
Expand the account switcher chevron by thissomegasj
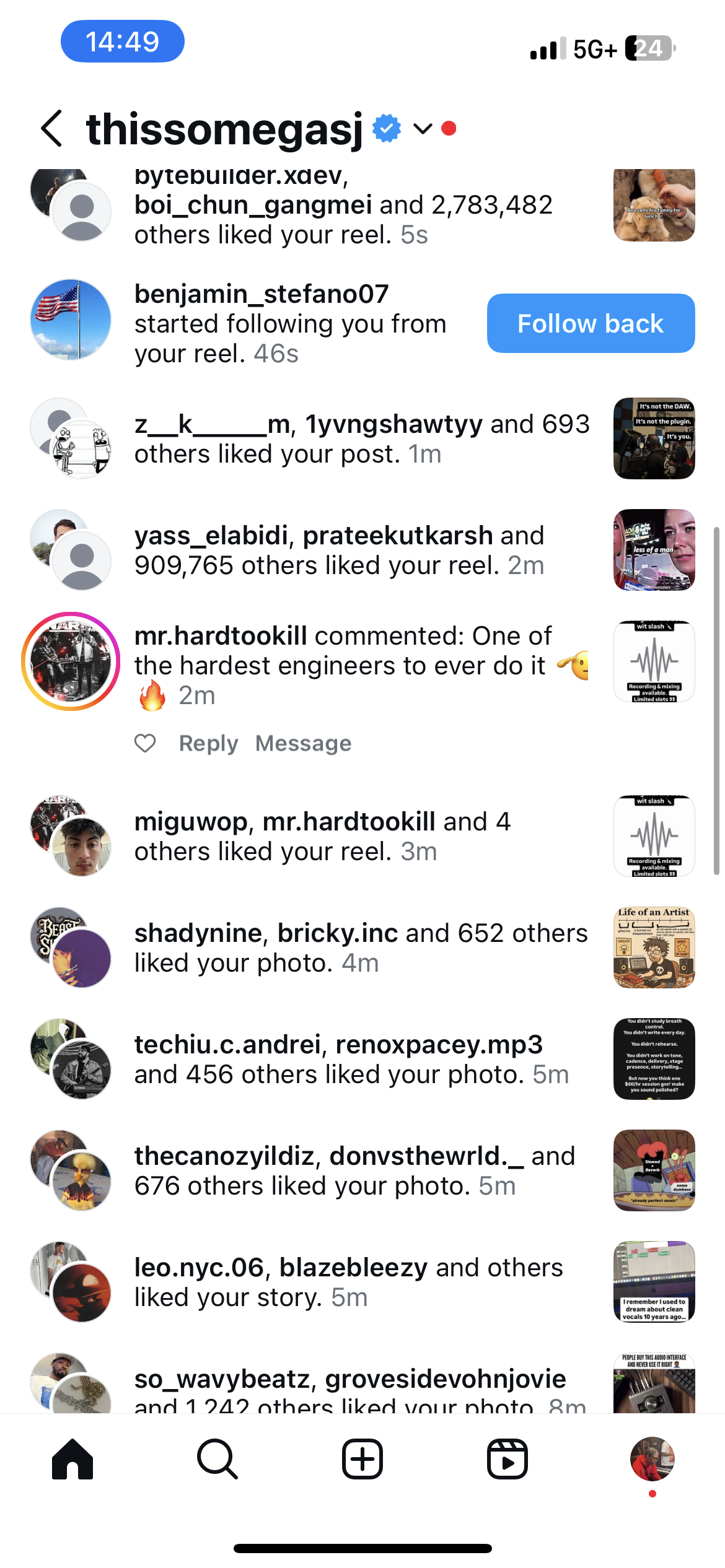tap(423, 129)
